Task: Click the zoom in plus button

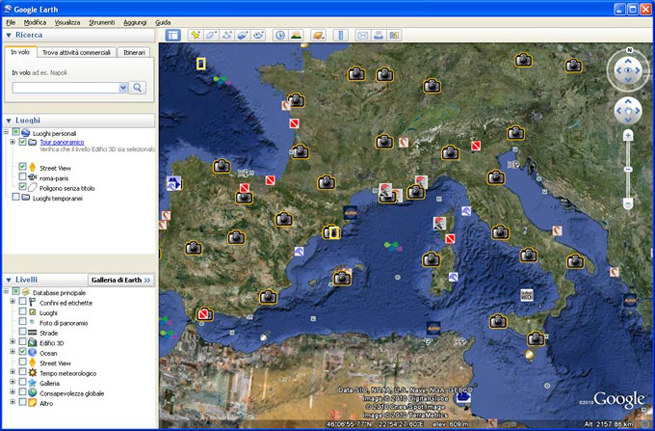Action: click(628, 135)
